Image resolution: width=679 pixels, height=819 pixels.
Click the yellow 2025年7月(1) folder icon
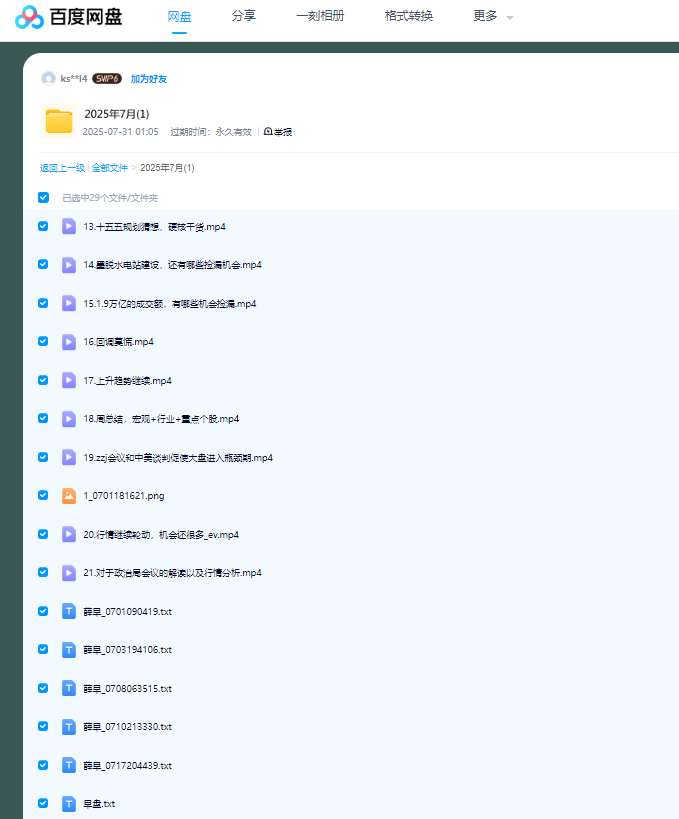(59, 121)
